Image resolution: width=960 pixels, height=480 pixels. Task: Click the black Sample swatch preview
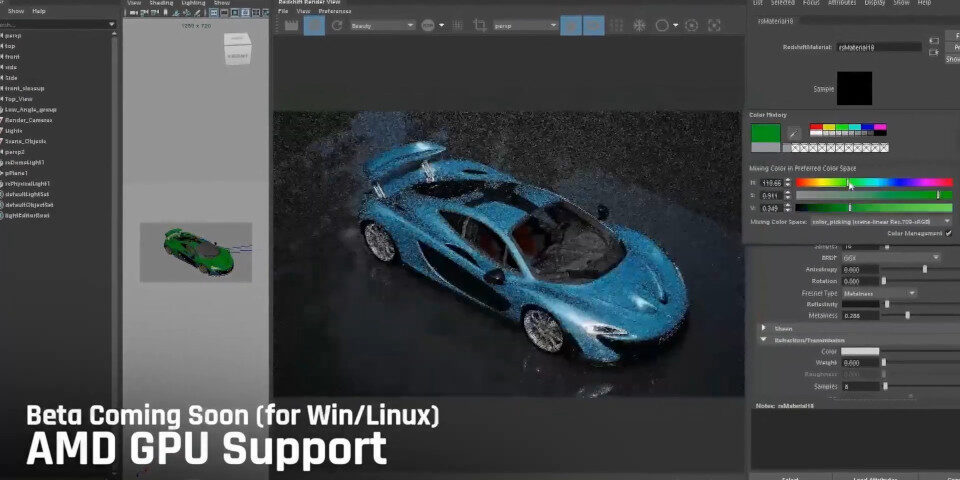[854, 88]
